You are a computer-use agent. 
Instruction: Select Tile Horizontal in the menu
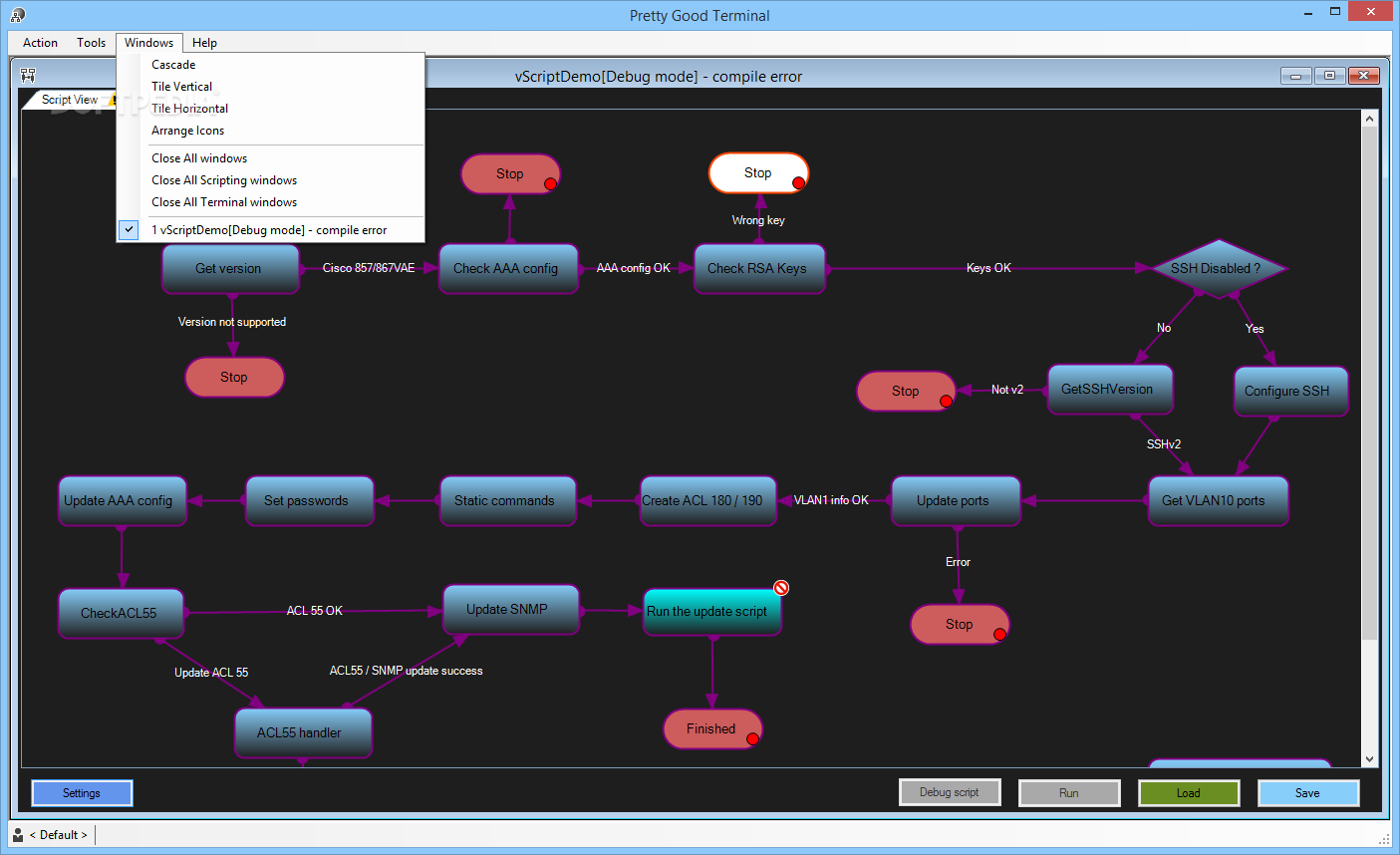(x=270, y=109)
